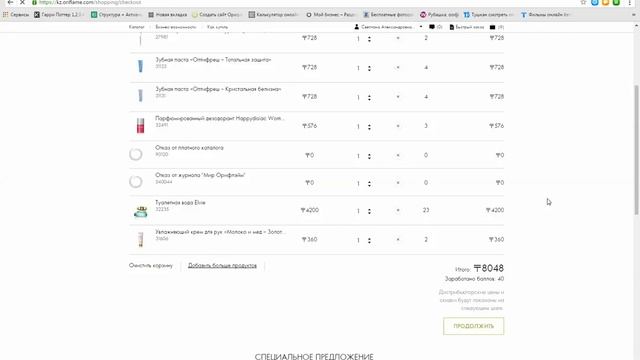Remove the topmost partially visible cart item
The width and height of the screenshot is (640, 360).
pos(398,38)
